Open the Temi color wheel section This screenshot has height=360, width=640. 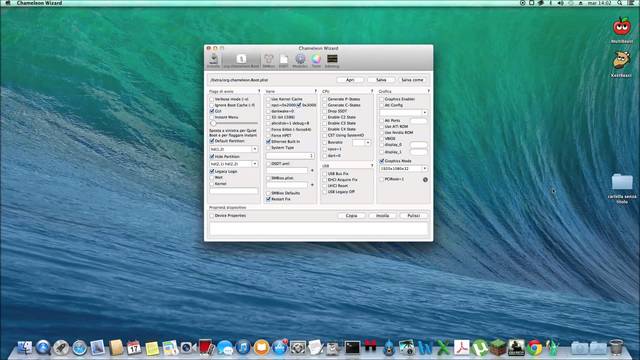(x=316, y=60)
